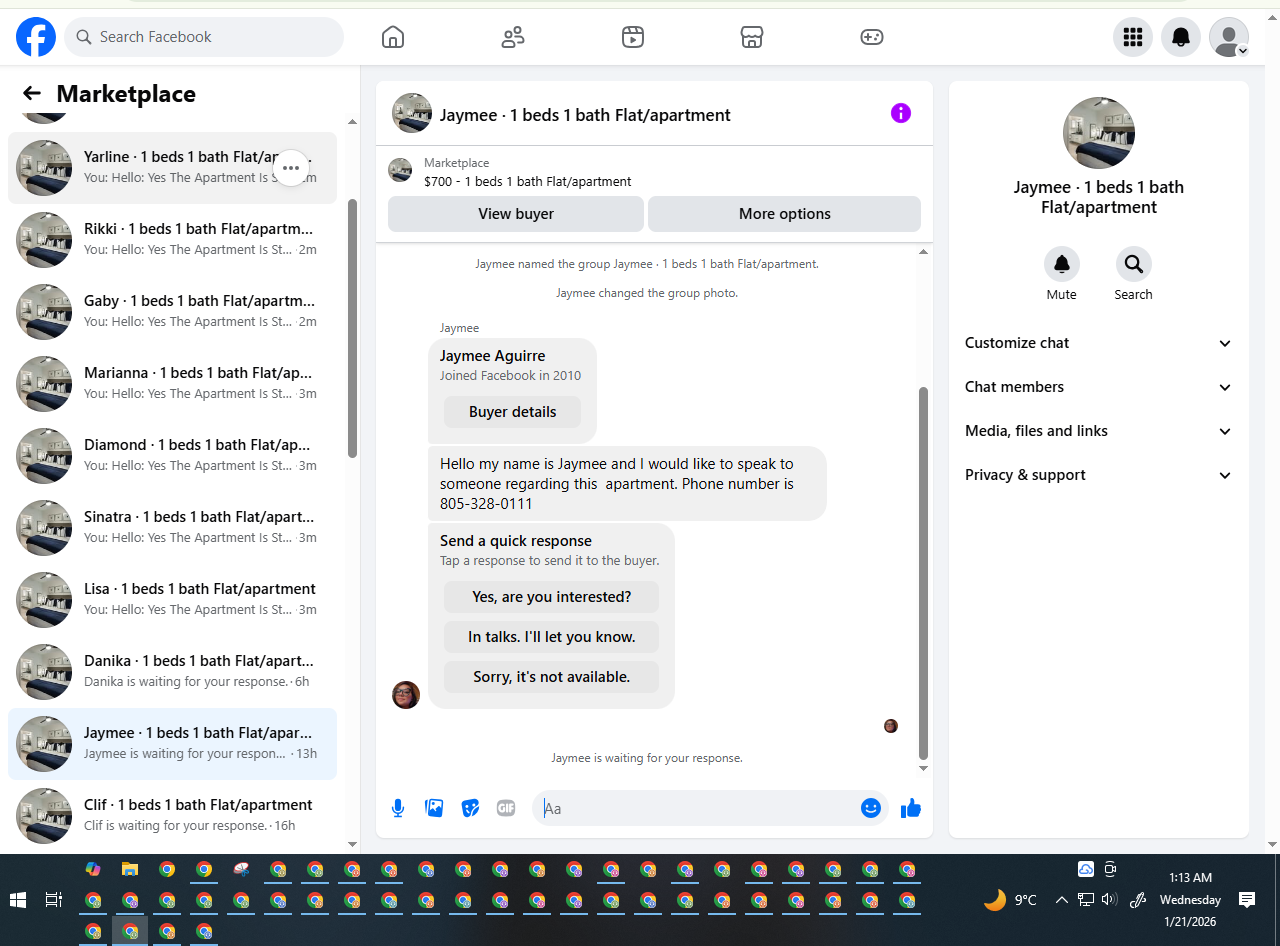
Task: Open Diamond's apartment conversation
Action: 172,456
